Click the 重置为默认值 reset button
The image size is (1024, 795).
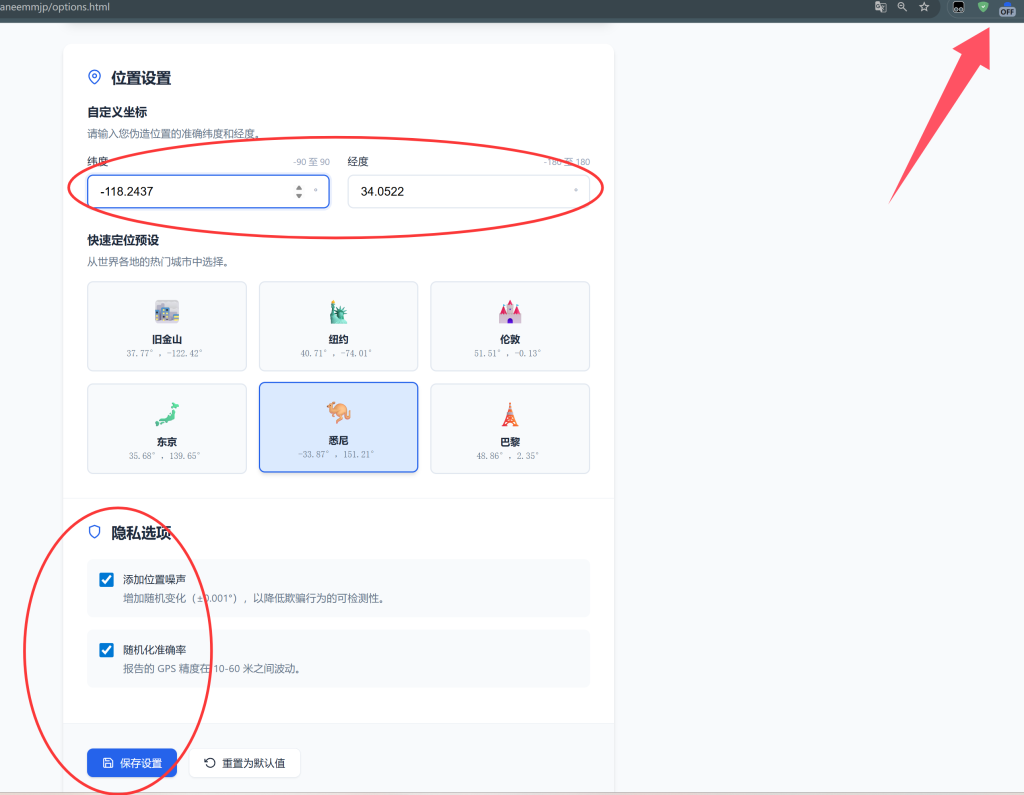click(x=244, y=762)
